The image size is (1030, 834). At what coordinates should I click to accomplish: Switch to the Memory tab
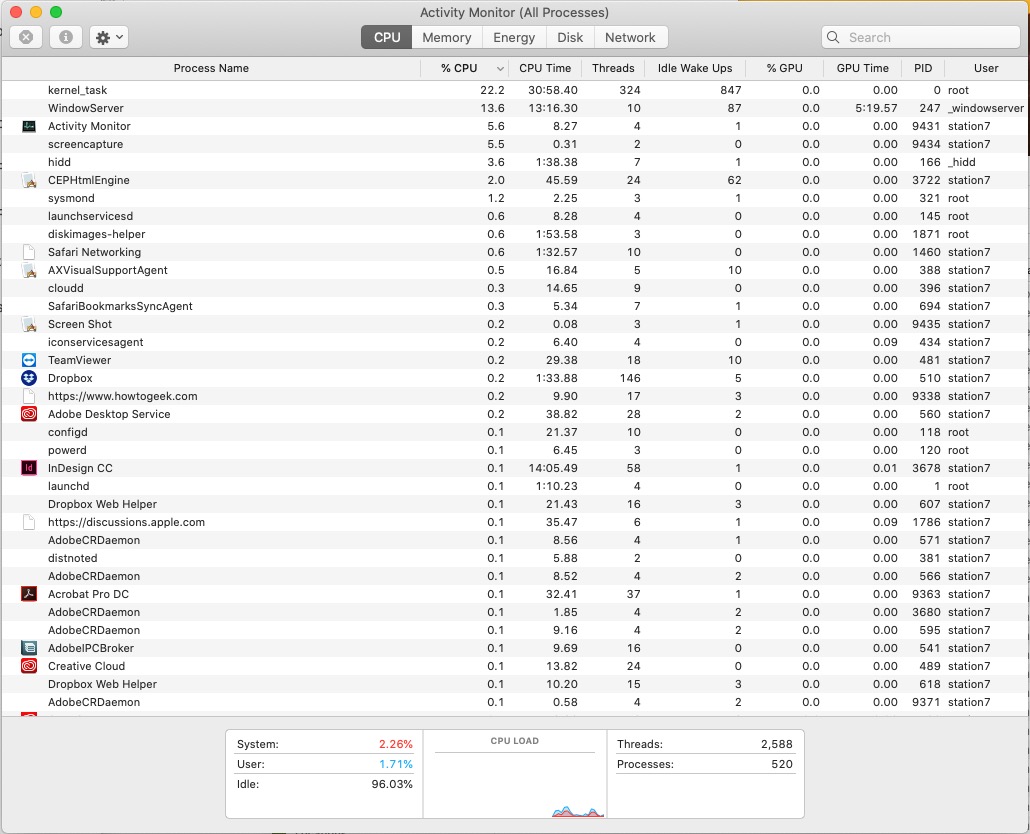pos(447,37)
